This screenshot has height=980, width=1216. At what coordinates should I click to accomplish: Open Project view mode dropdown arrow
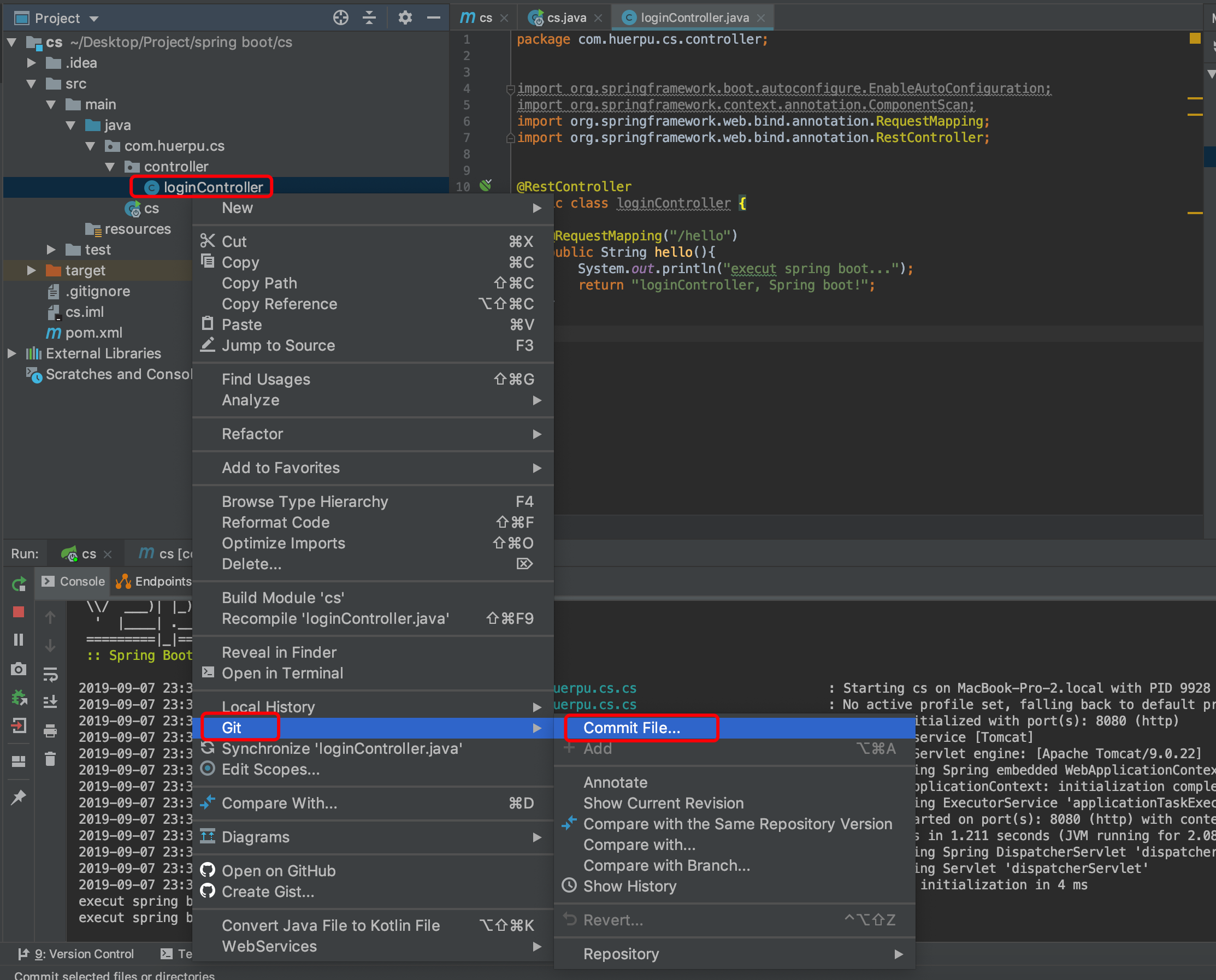click(x=95, y=19)
